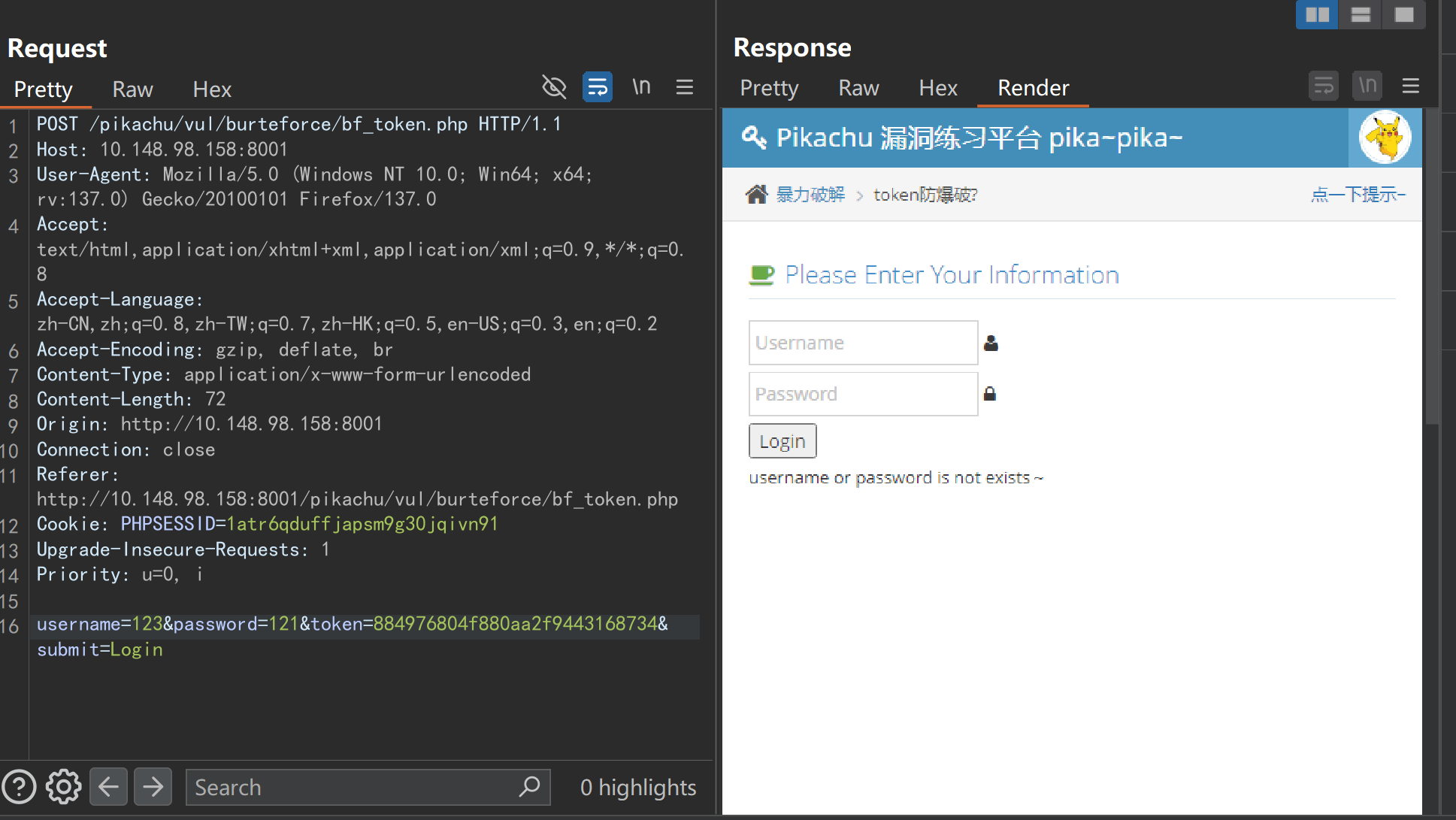
Task: Click the Login button in rendered page
Action: click(x=782, y=441)
